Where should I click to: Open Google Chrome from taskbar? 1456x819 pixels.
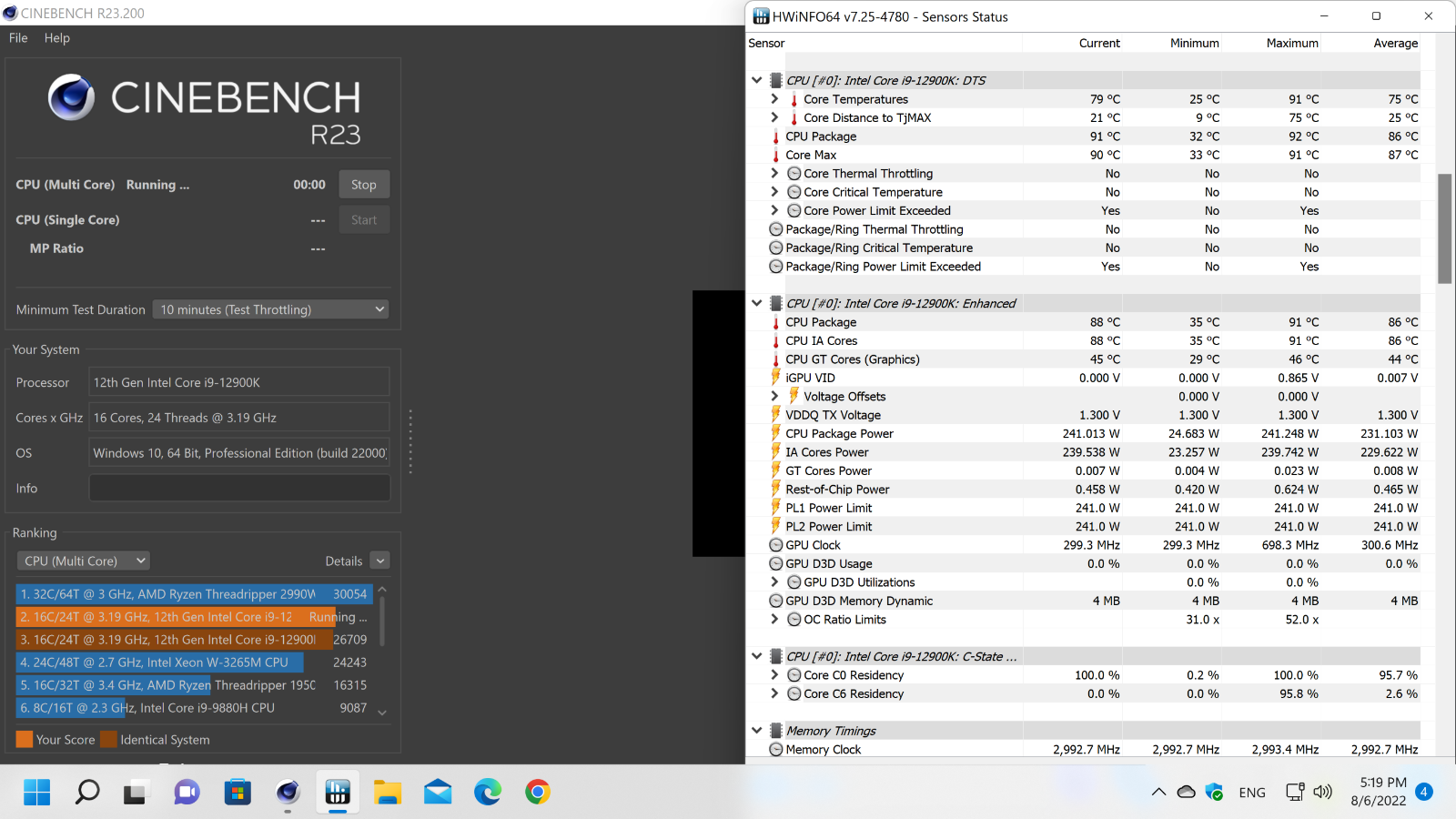click(538, 792)
